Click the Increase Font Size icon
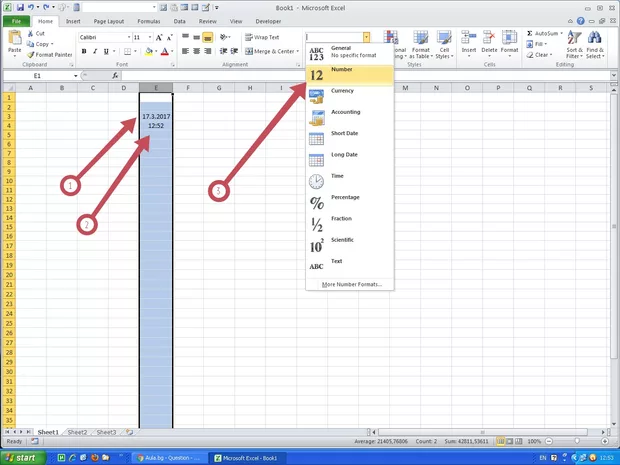The height and width of the screenshot is (465, 620). click(x=159, y=38)
